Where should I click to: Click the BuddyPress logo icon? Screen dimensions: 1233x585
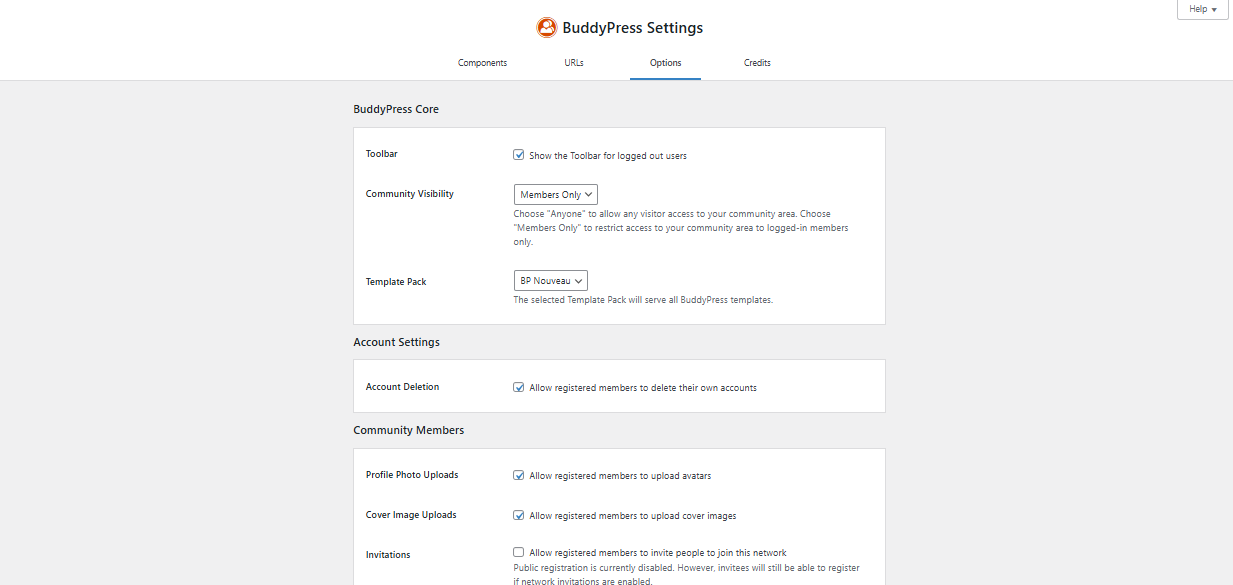[547, 27]
